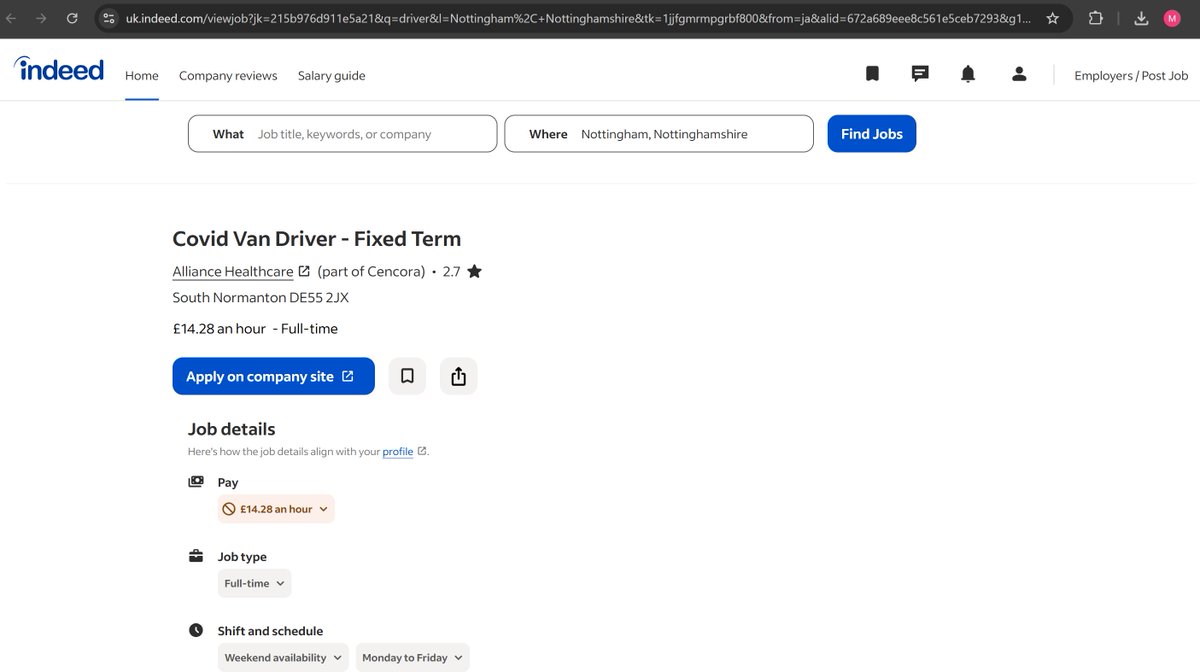This screenshot has width=1200, height=672.
Task: Click the Job type briefcase icon
Action: pos(196,556)
